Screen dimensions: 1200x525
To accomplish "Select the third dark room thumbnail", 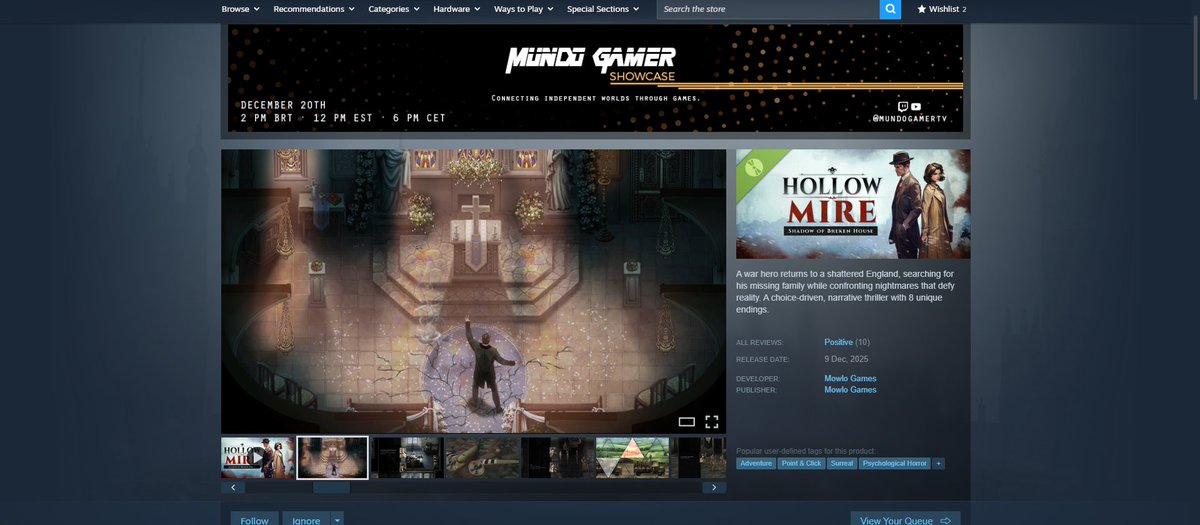I will pos(408,457).
